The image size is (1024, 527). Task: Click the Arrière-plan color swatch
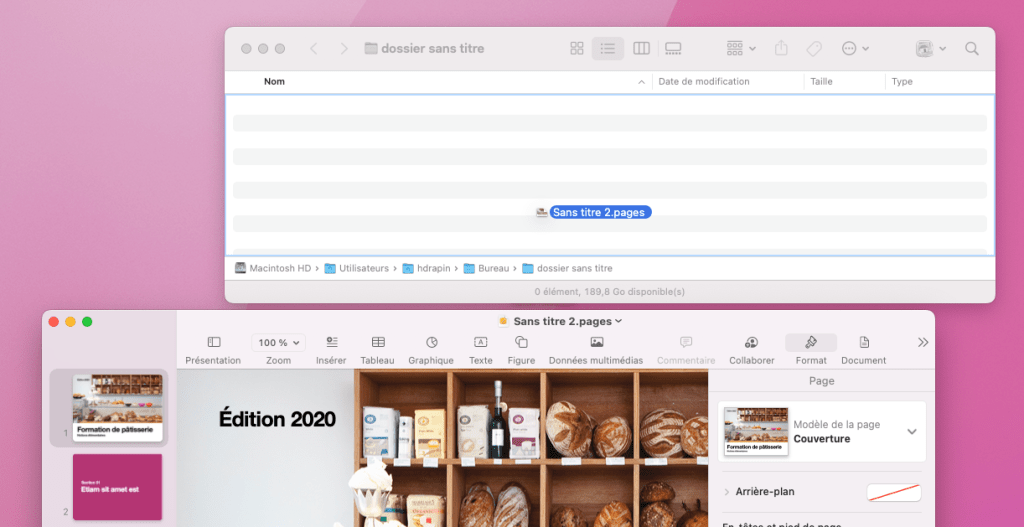(893, 492)
